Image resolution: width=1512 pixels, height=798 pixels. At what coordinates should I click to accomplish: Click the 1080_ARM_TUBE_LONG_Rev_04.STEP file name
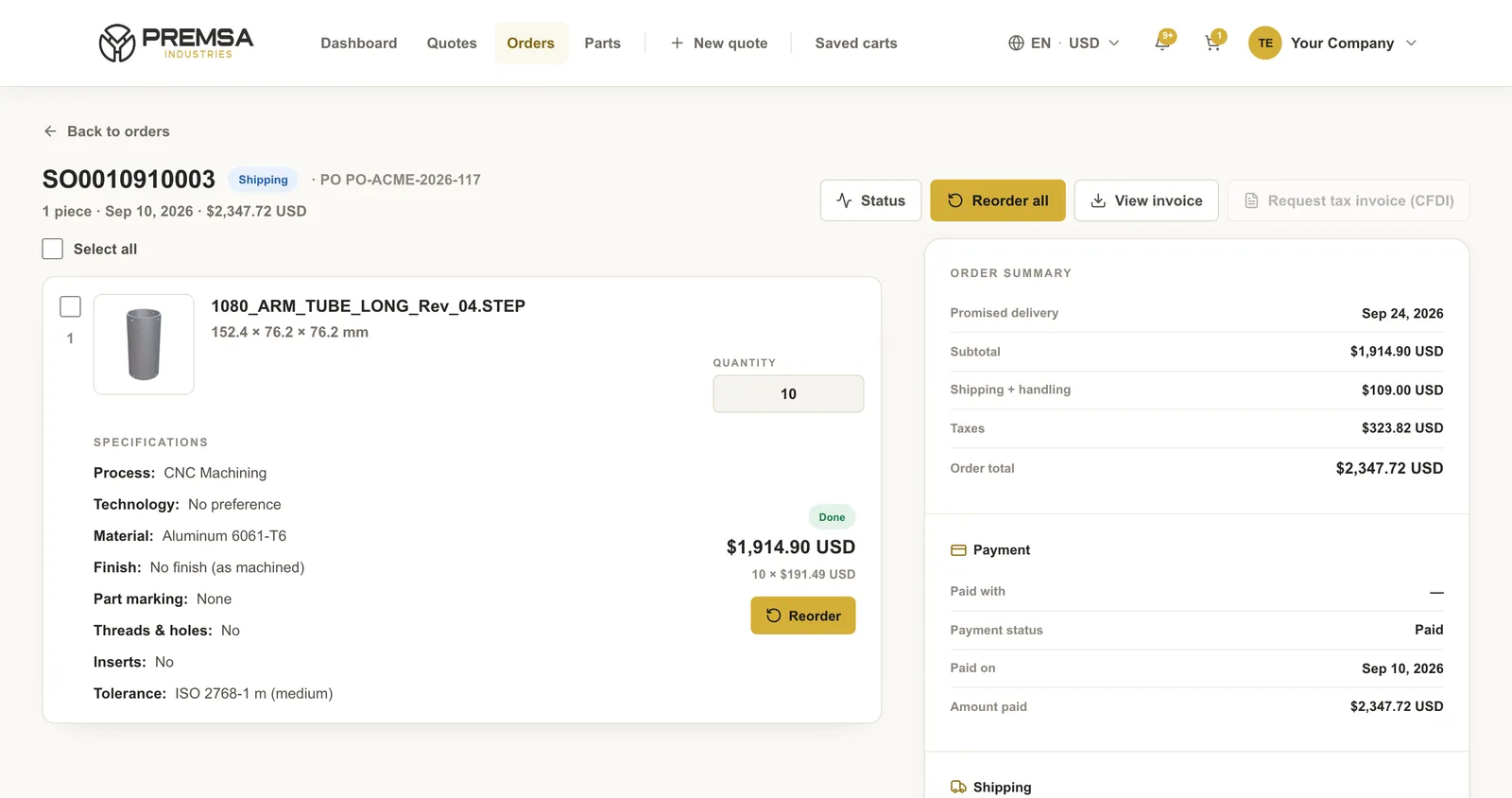point(369,306)
